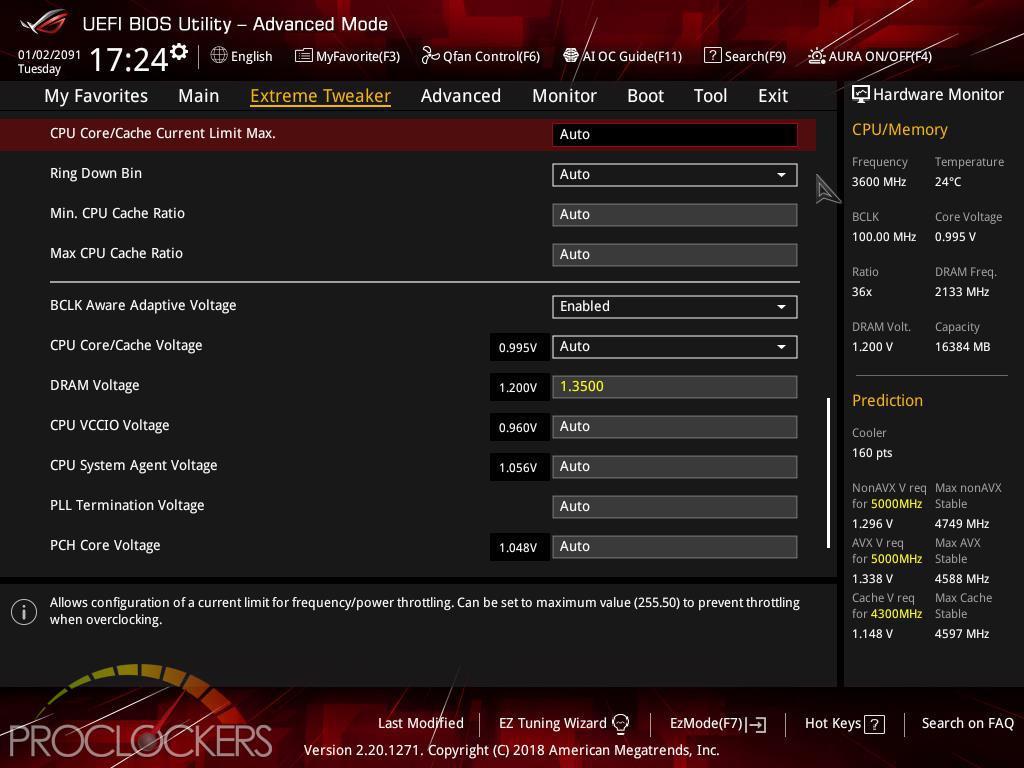Select the DRAM Voltage label
The height and width of the screenshot is (768, 1024).
(95, 385)
